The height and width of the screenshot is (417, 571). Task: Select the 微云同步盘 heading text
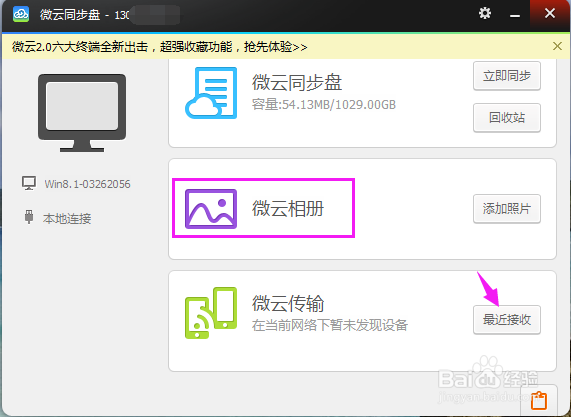click(x=297, y=82)
